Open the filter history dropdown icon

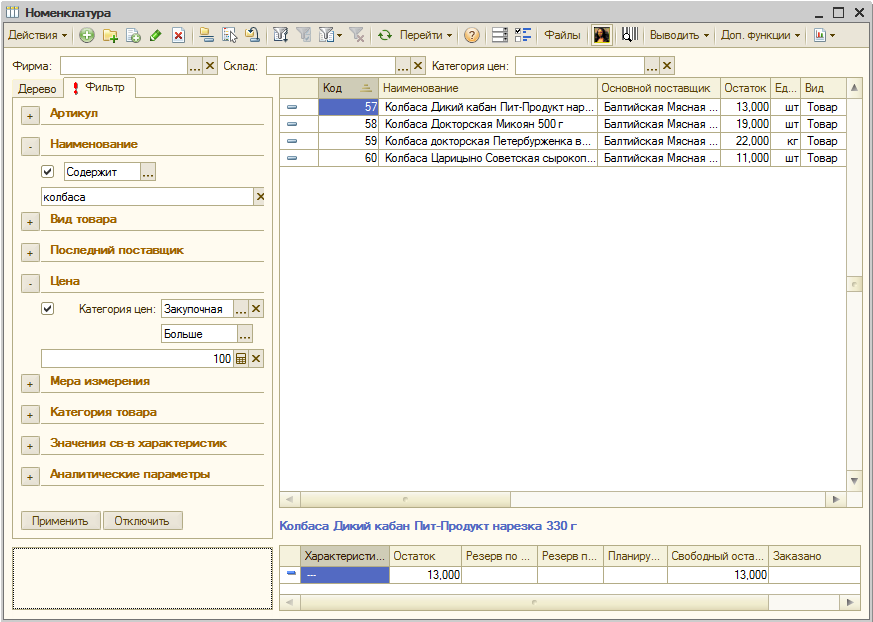tap(330, 35)
